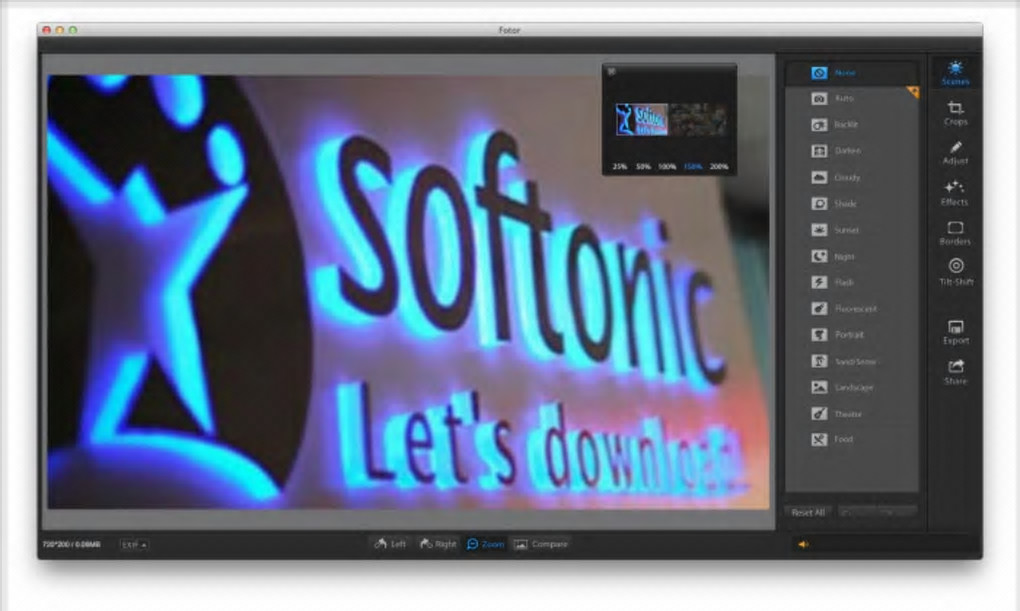Set zoom to 50%
The height and width of the screenshot is (611, 1020).
point(643,167)
